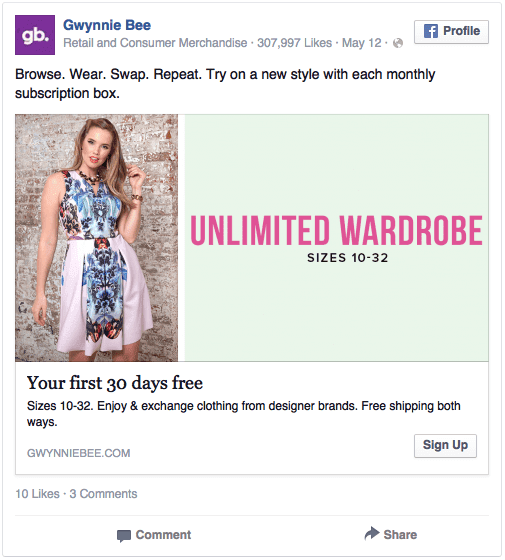Click the UNLIMITED WARDROBE banner text
Viewport: 505px width, 560px height.
tap(336, 230)
